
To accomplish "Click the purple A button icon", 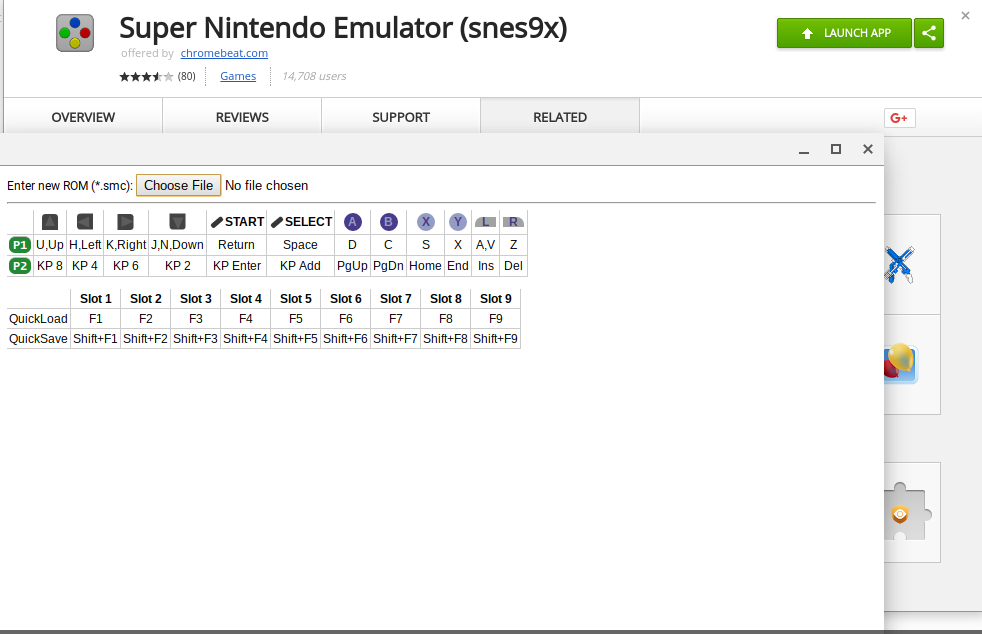I will (353, 222).
